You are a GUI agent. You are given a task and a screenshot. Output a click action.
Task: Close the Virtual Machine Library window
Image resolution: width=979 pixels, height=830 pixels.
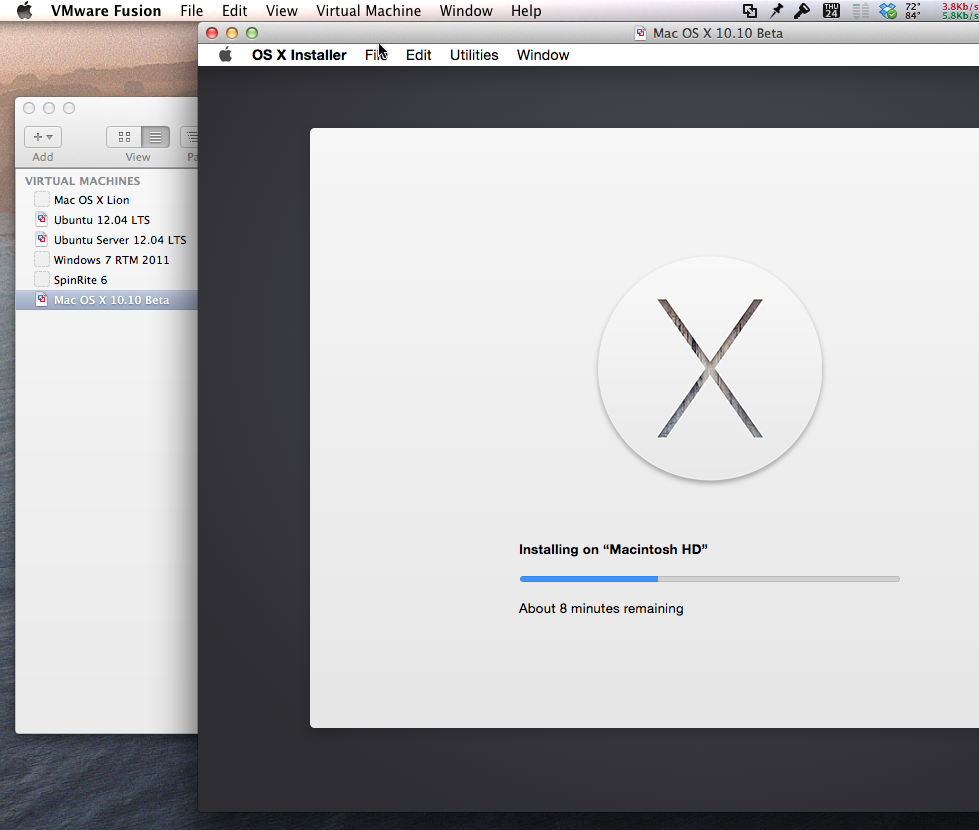tap(29, 108)
